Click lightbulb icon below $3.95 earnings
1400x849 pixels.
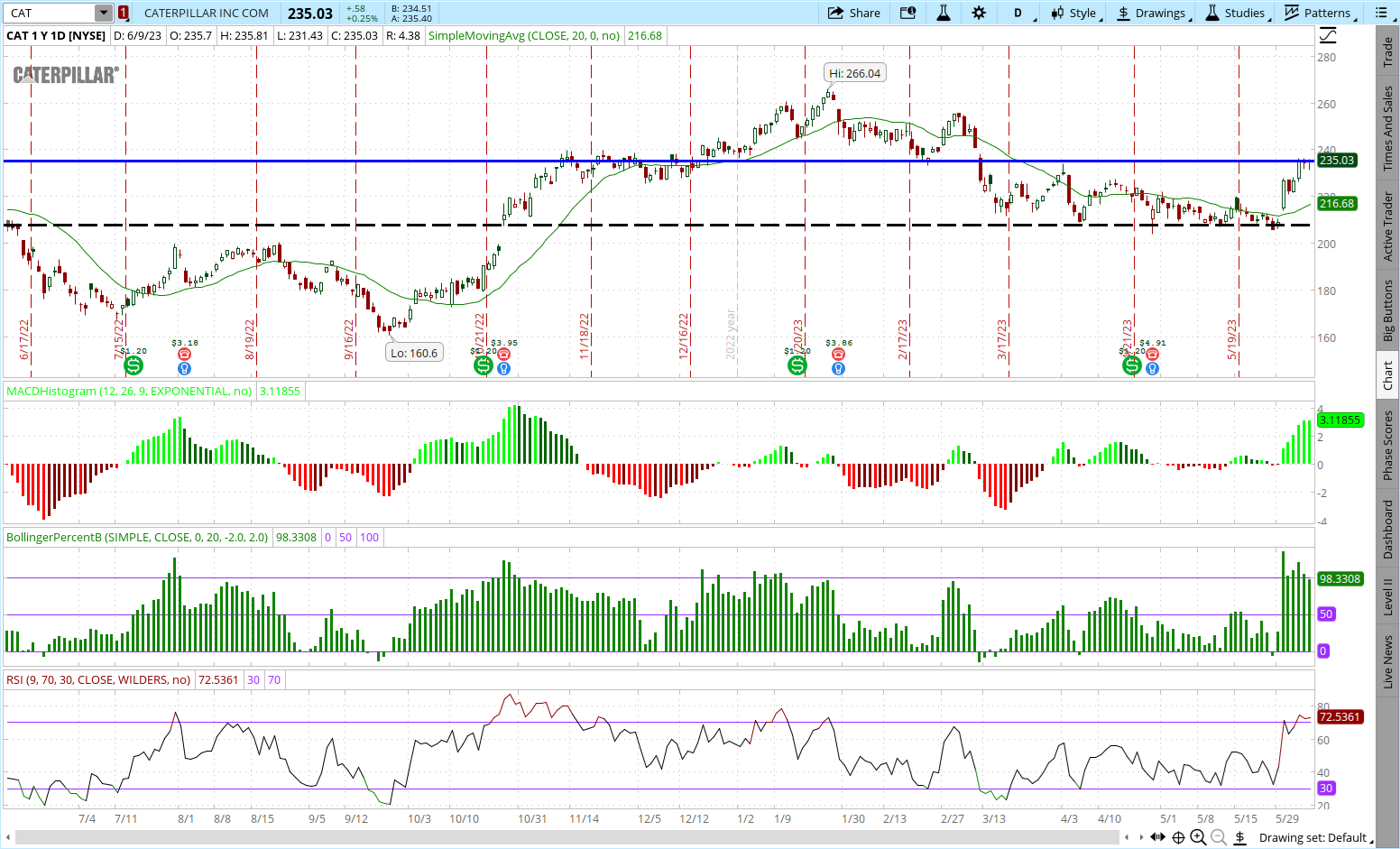[503, 368]
